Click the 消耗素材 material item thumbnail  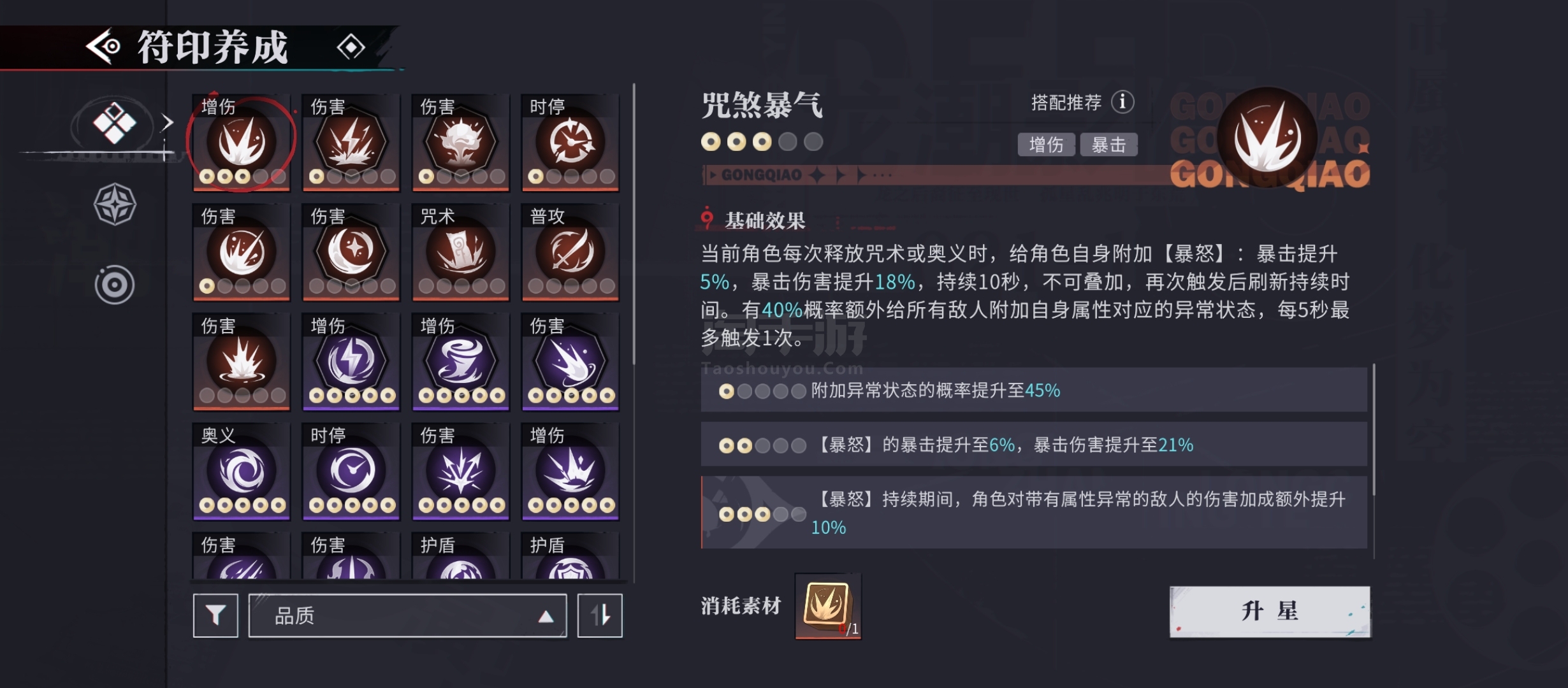(x=828, y=606)
